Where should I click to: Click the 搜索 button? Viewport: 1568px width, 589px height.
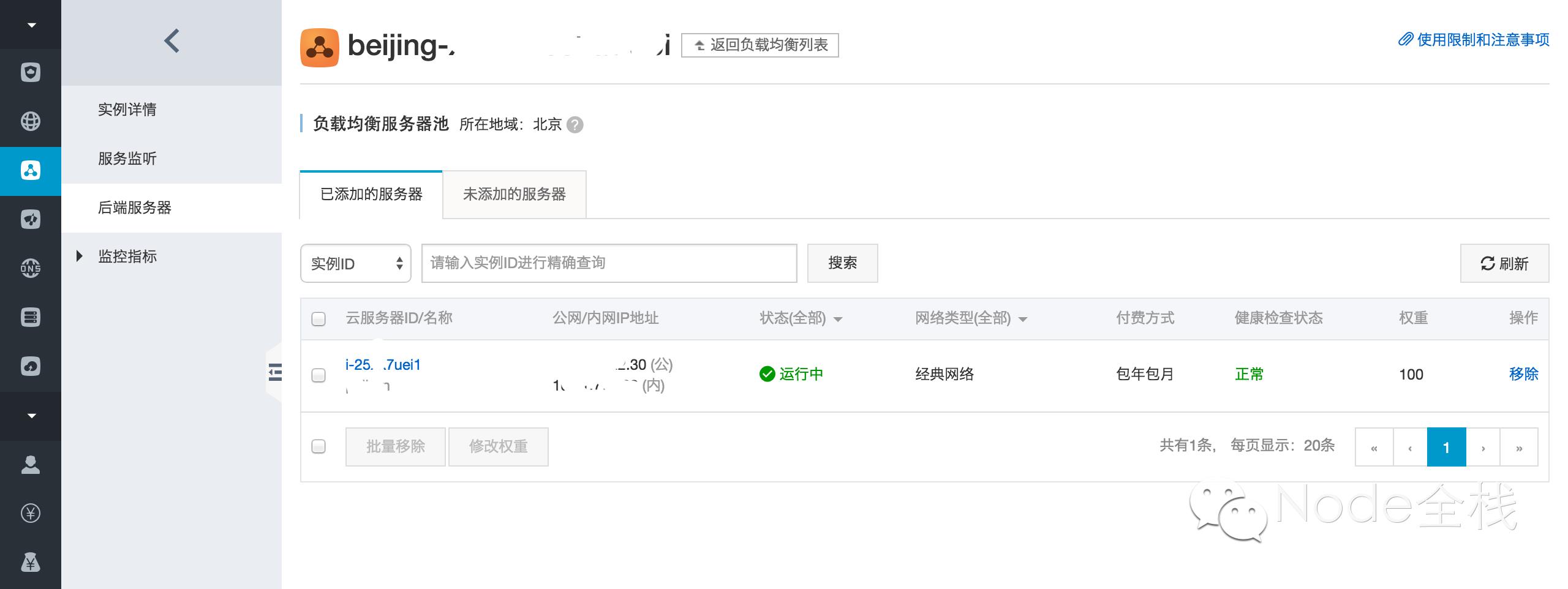pos(842,263)
